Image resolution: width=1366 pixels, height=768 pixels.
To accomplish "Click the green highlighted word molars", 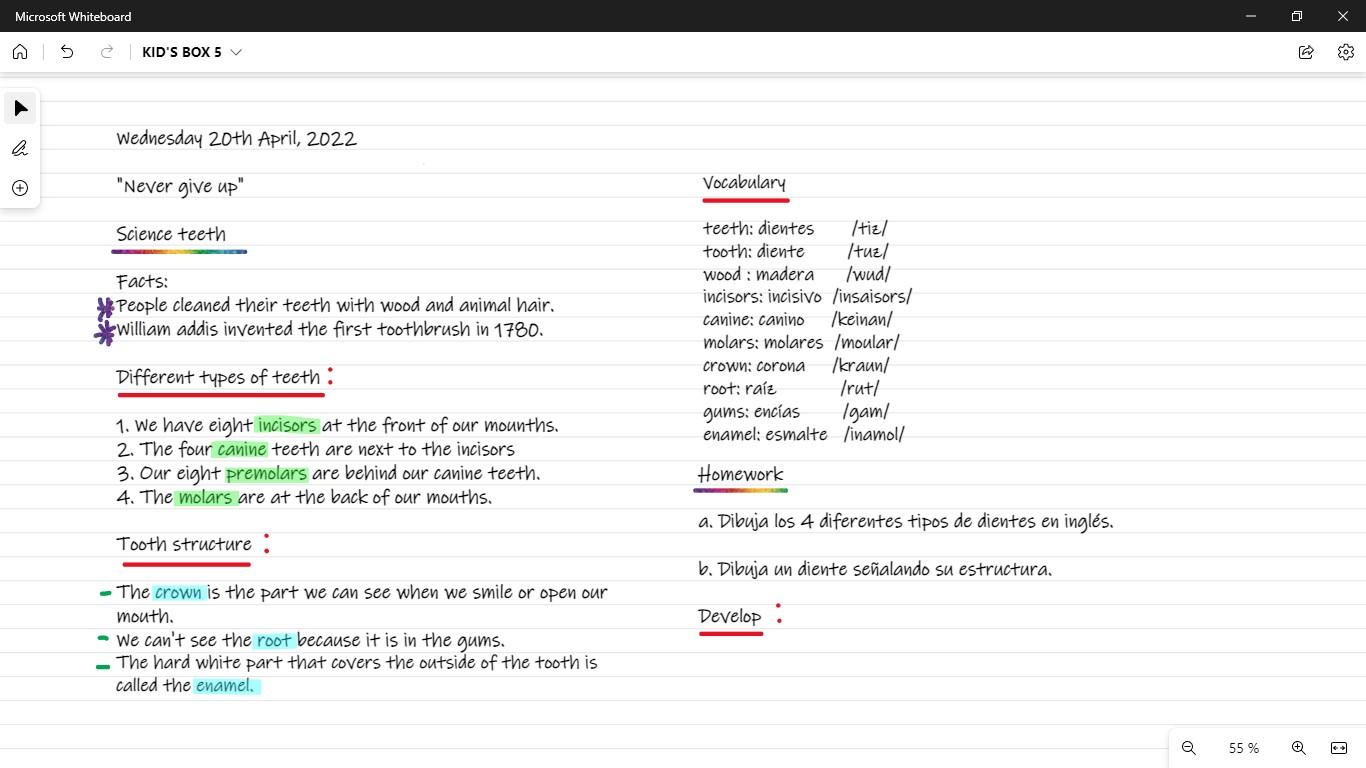I will [205, 497].
